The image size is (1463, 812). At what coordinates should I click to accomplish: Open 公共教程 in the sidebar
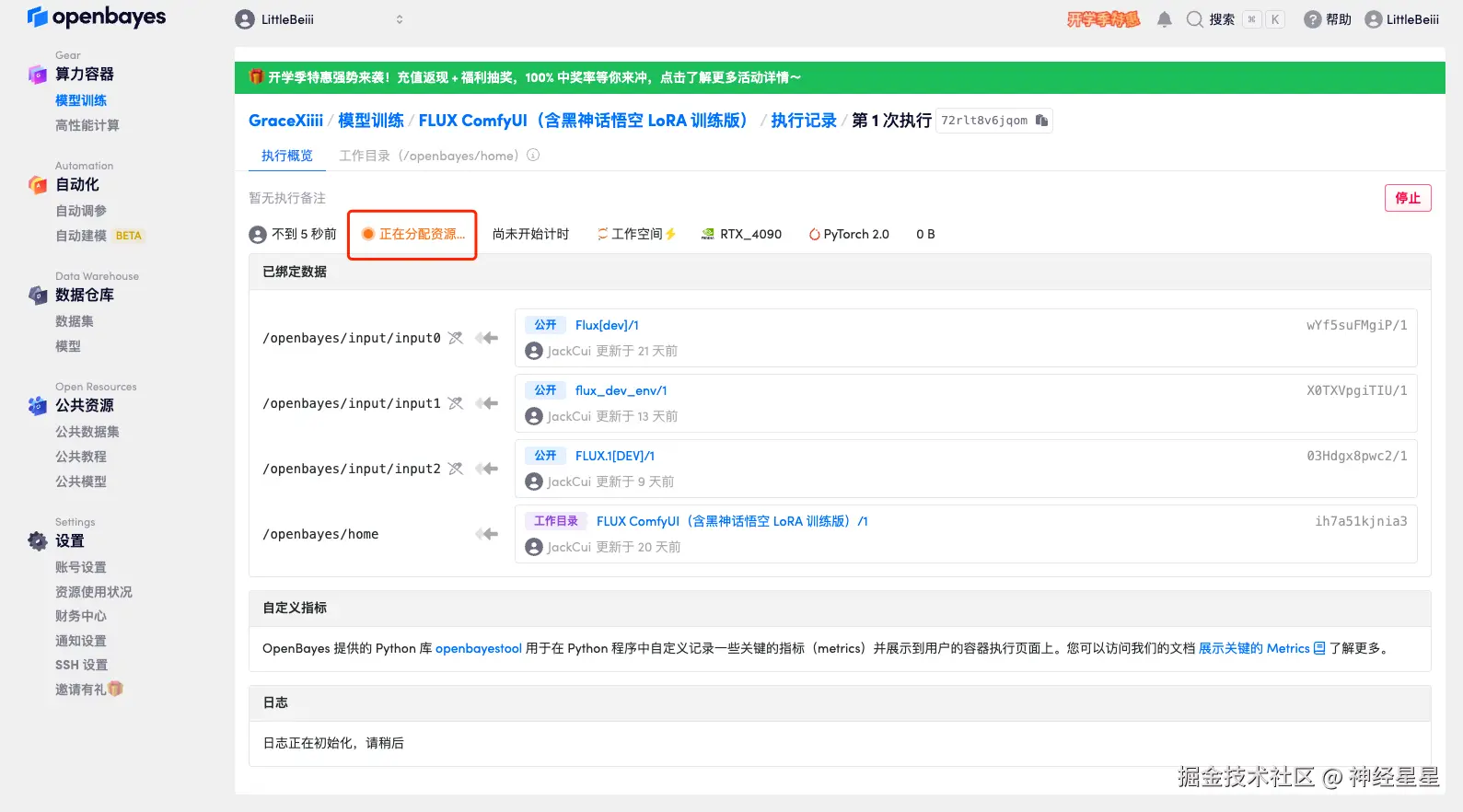[x=81, y=457]
